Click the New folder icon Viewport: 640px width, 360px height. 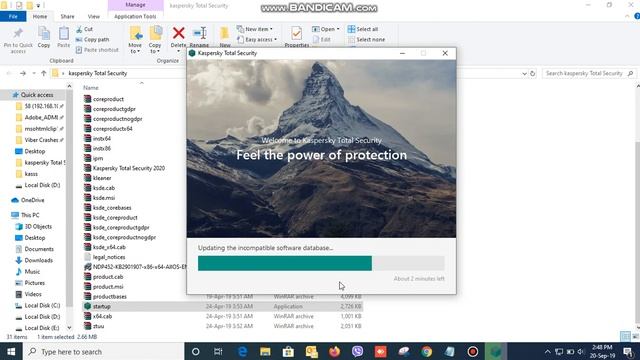tap(224, 33)
